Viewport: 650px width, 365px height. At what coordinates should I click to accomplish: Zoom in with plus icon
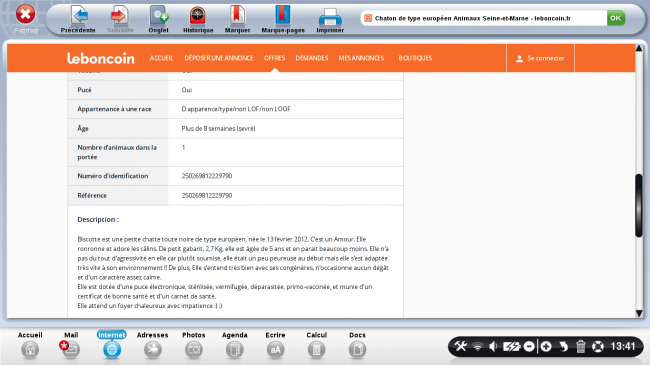(x=546, y=346)
